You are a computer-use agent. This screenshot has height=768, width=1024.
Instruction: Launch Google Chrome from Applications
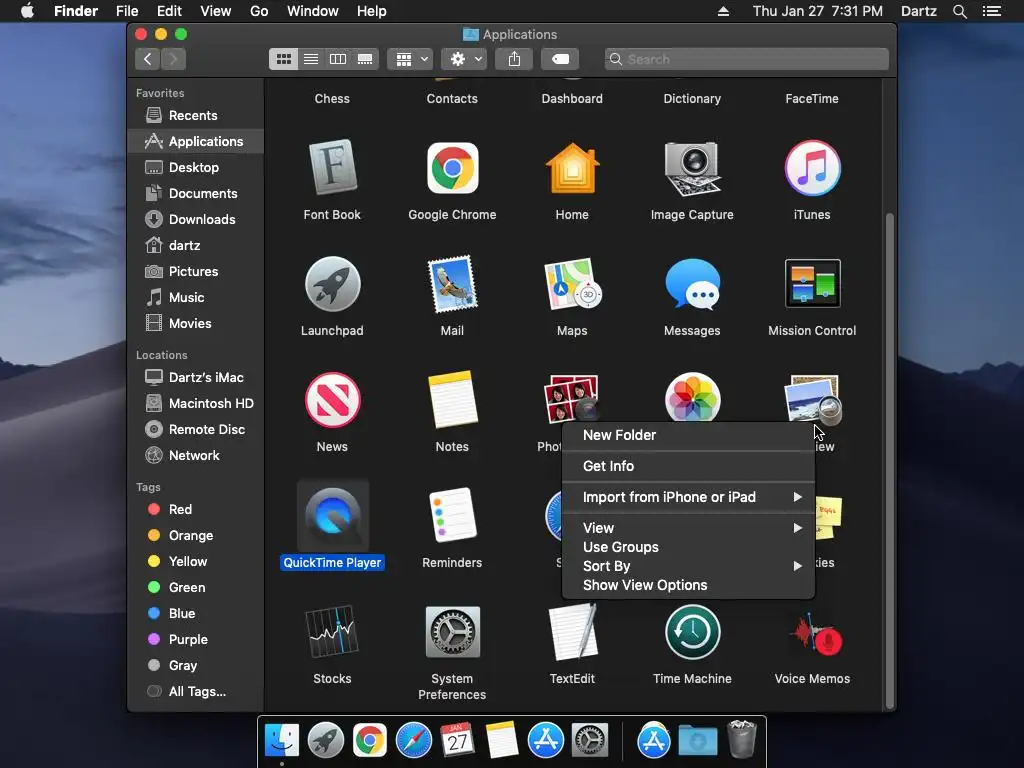(452, 168)
